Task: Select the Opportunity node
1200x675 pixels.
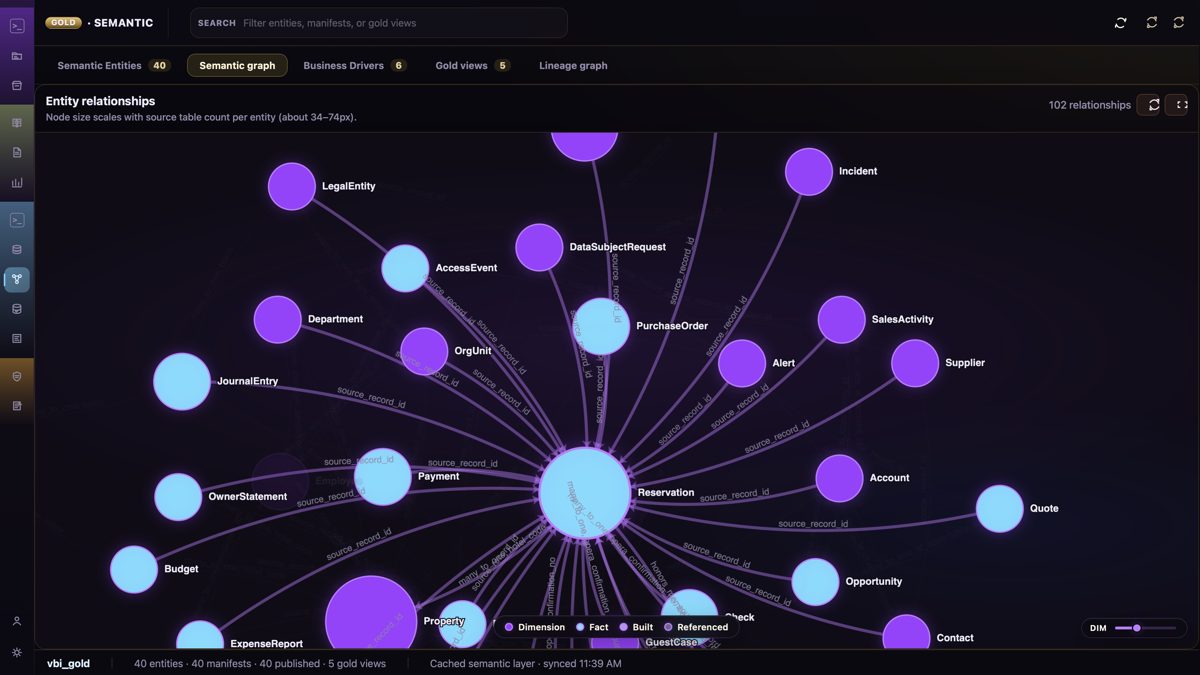Action: tap(815, 582)
